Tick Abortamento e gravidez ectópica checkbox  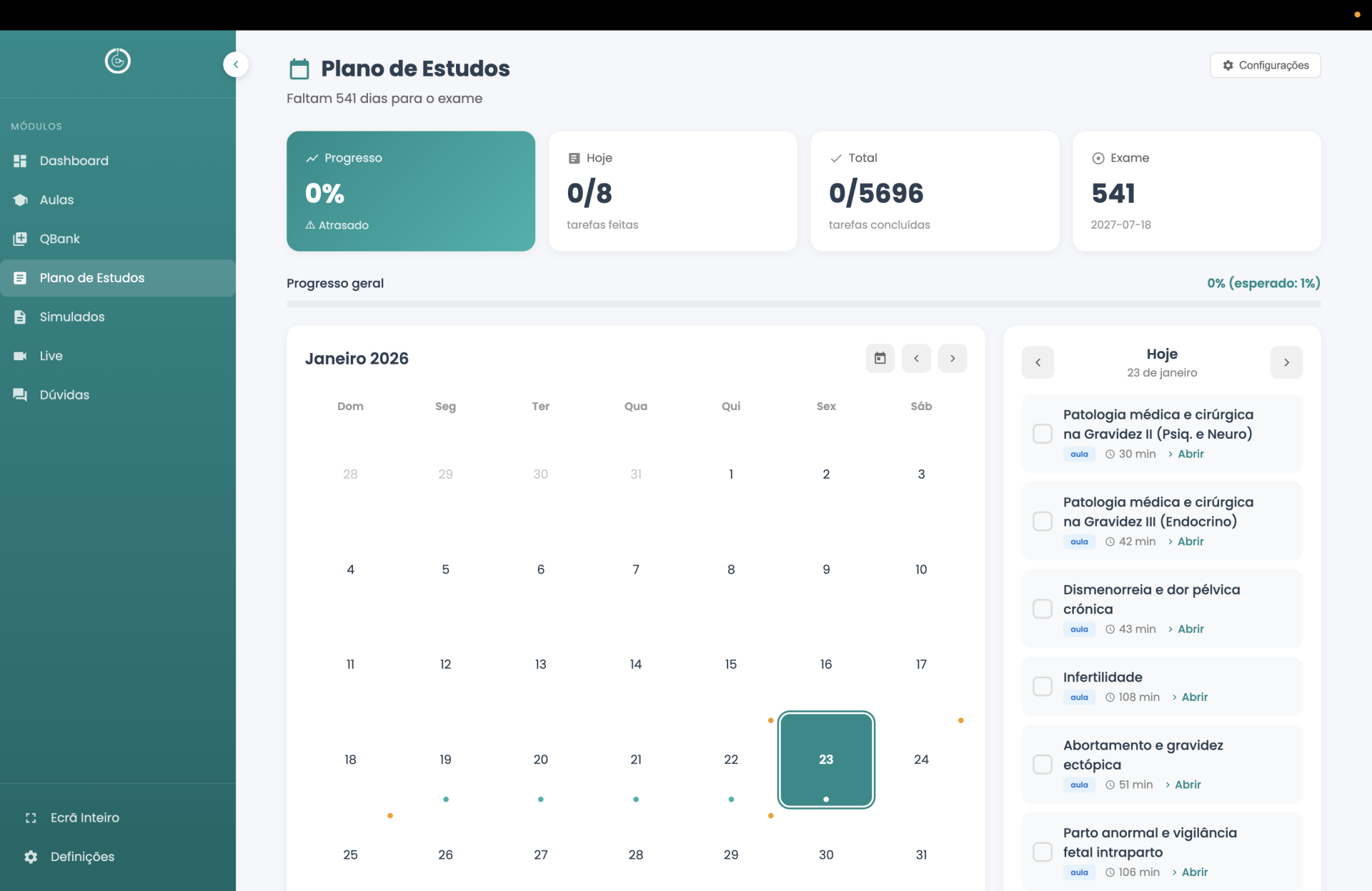pos(1043,765)
